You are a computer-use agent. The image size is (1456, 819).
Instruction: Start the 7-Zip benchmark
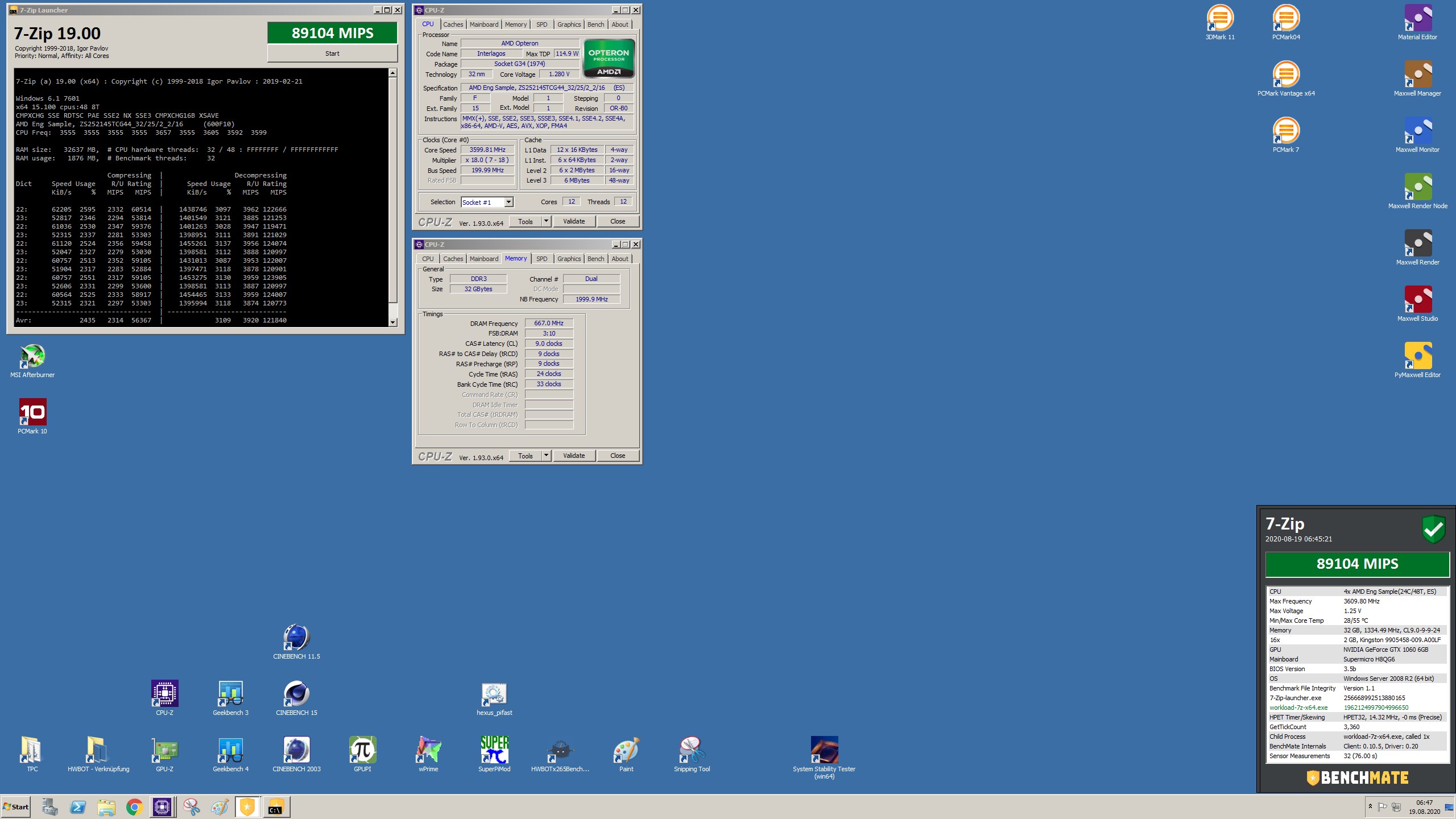pos(332,53)
